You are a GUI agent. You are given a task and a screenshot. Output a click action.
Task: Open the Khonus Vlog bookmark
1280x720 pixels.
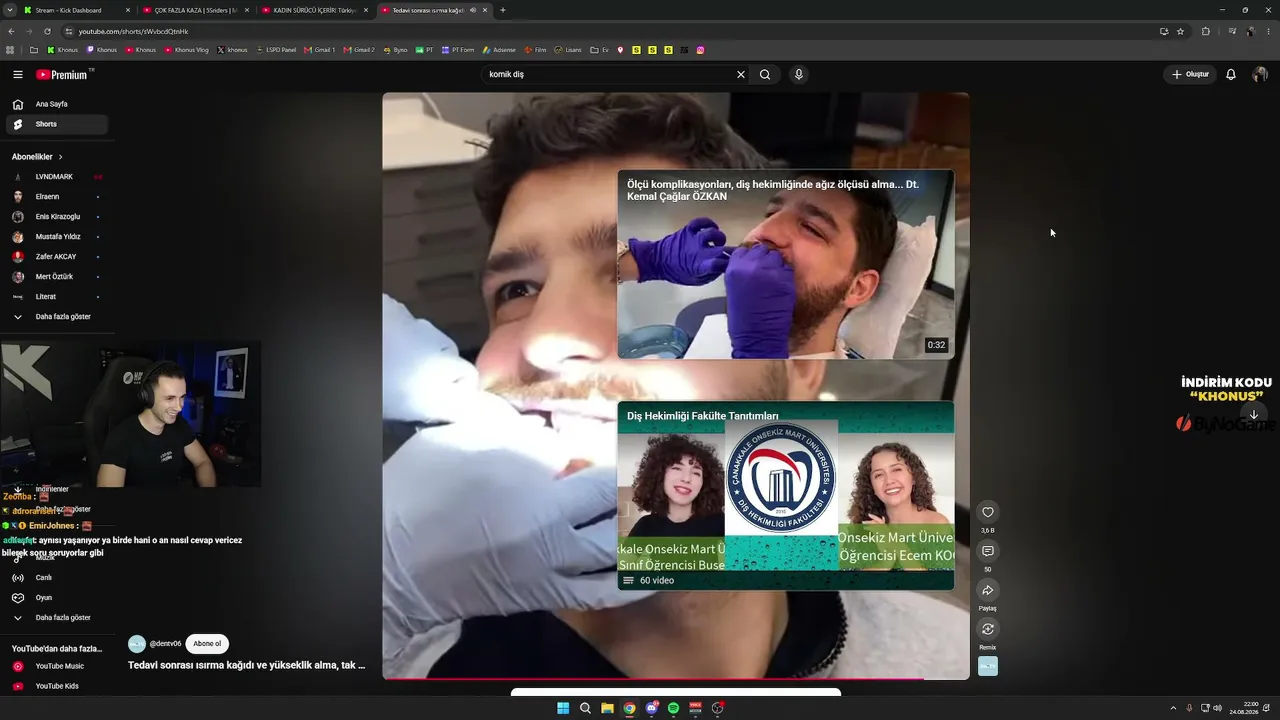pos(187,50)
